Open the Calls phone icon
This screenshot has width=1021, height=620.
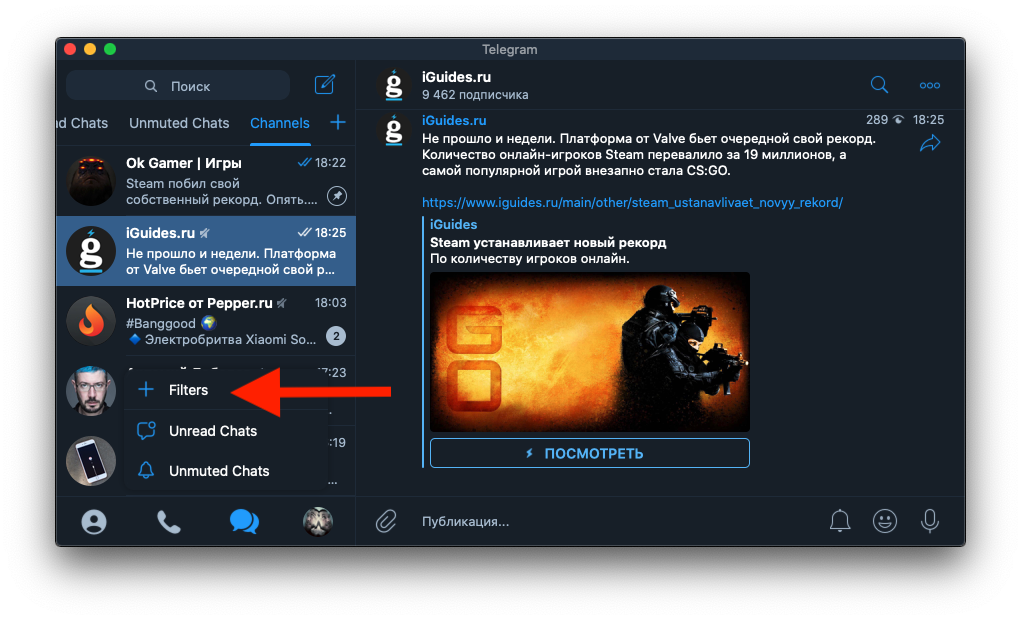pyautogui.click(x=169, y=522)
